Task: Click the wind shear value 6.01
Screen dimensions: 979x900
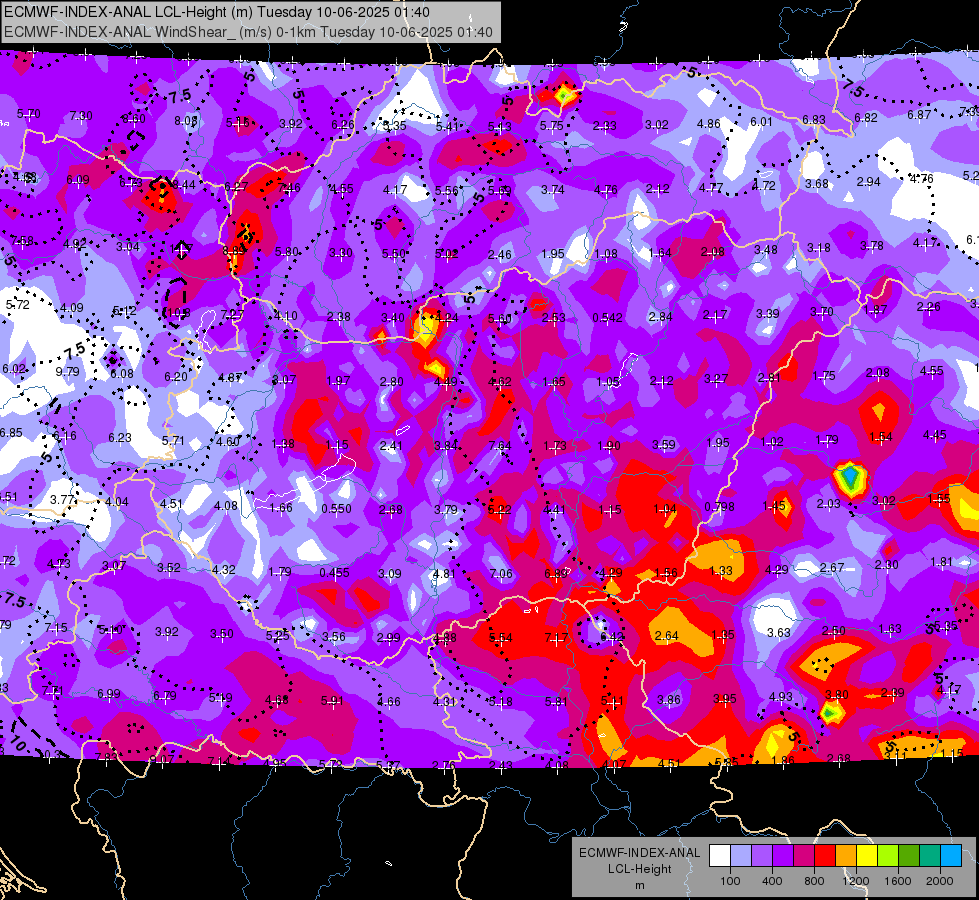Action: 761,122
